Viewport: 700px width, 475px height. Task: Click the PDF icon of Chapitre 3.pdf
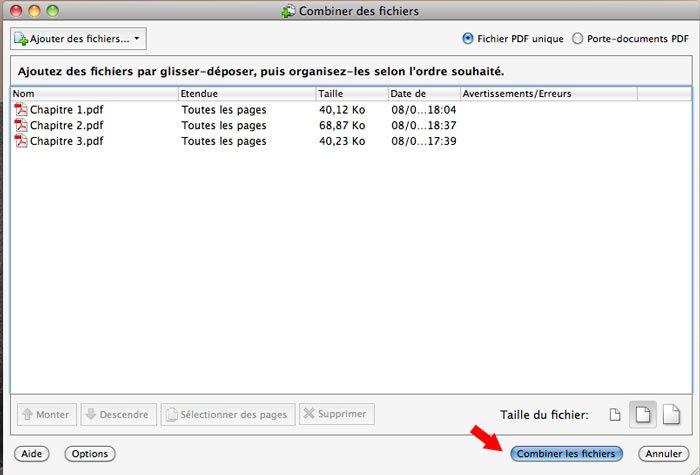click(x=20, y=142)
